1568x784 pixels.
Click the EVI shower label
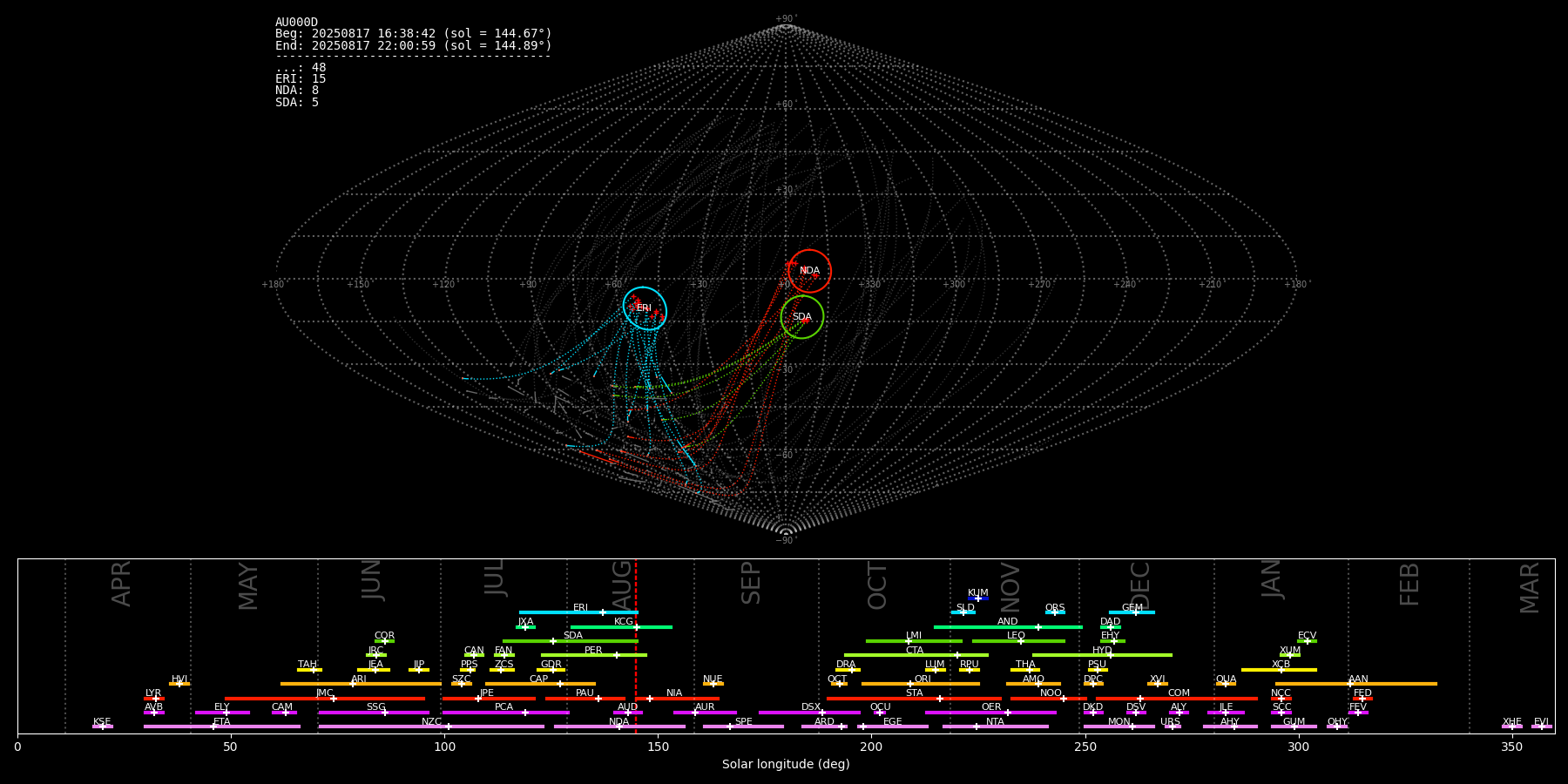pos(1542,722)
